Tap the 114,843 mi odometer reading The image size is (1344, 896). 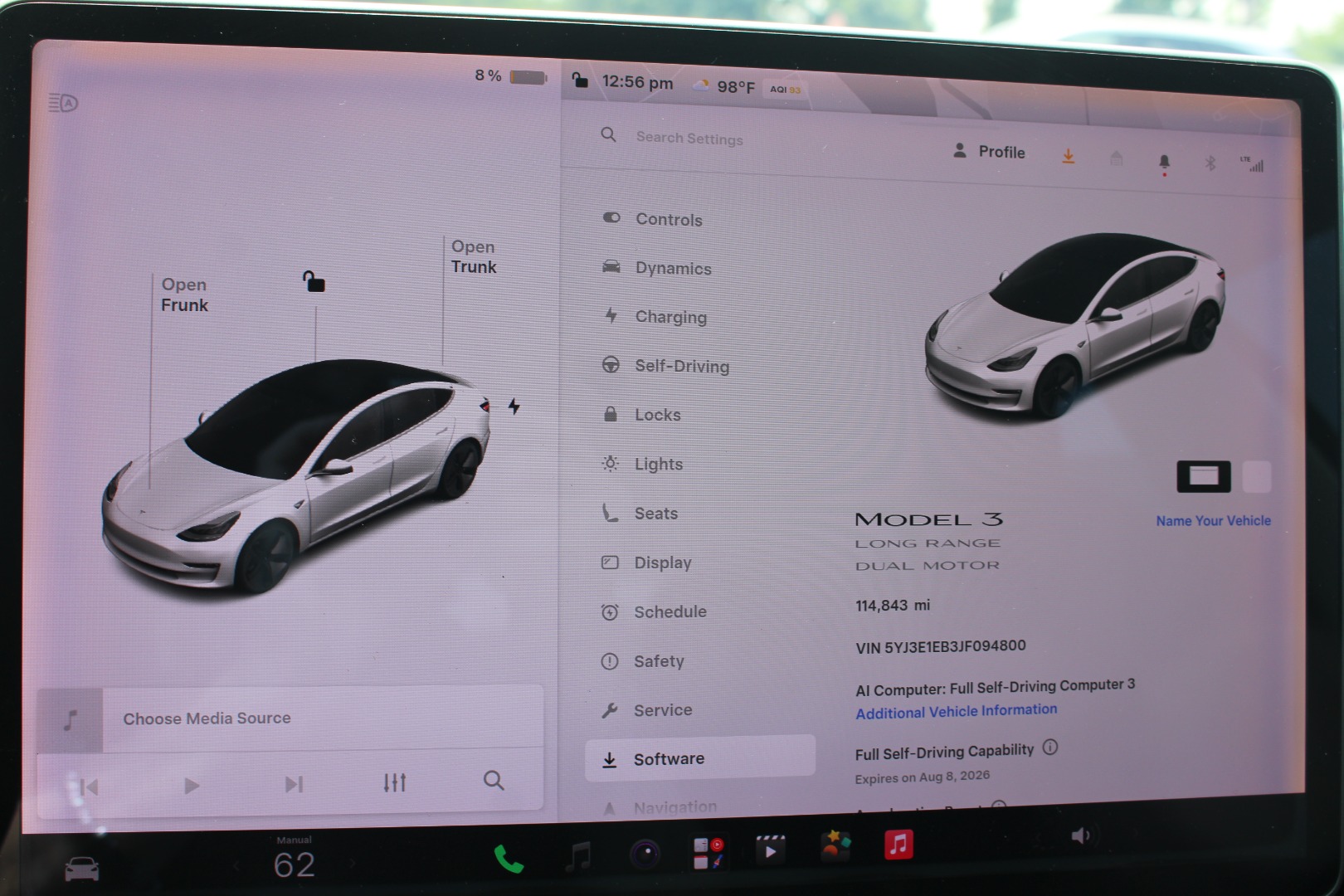point(893,606)
